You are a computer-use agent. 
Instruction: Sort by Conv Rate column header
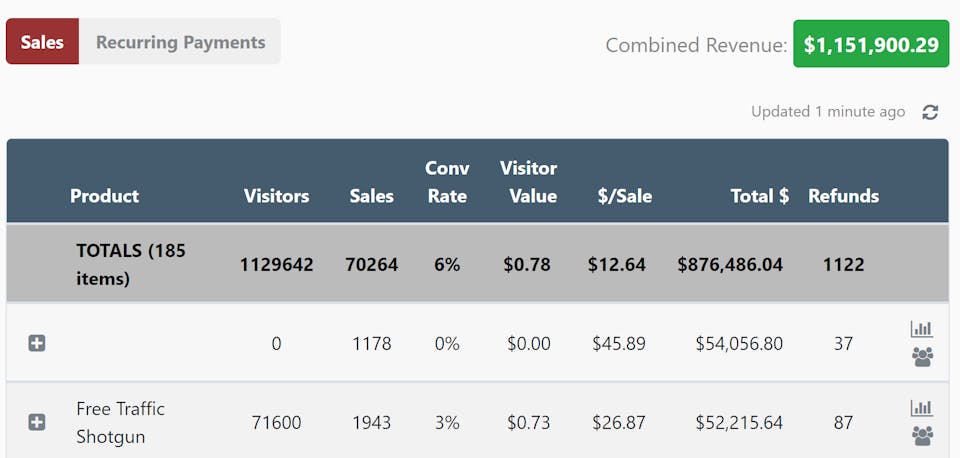(447, 182)
